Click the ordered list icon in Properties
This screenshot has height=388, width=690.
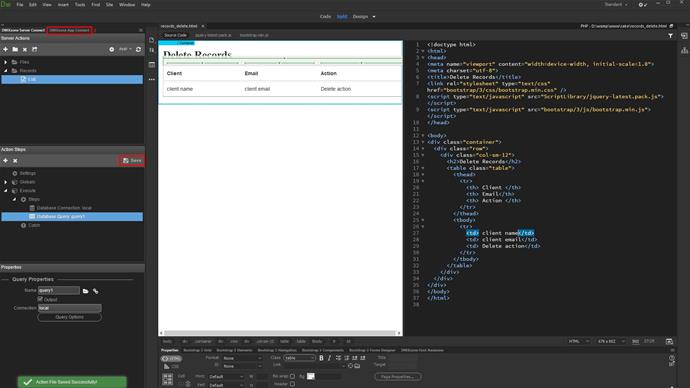click(346, 358)
